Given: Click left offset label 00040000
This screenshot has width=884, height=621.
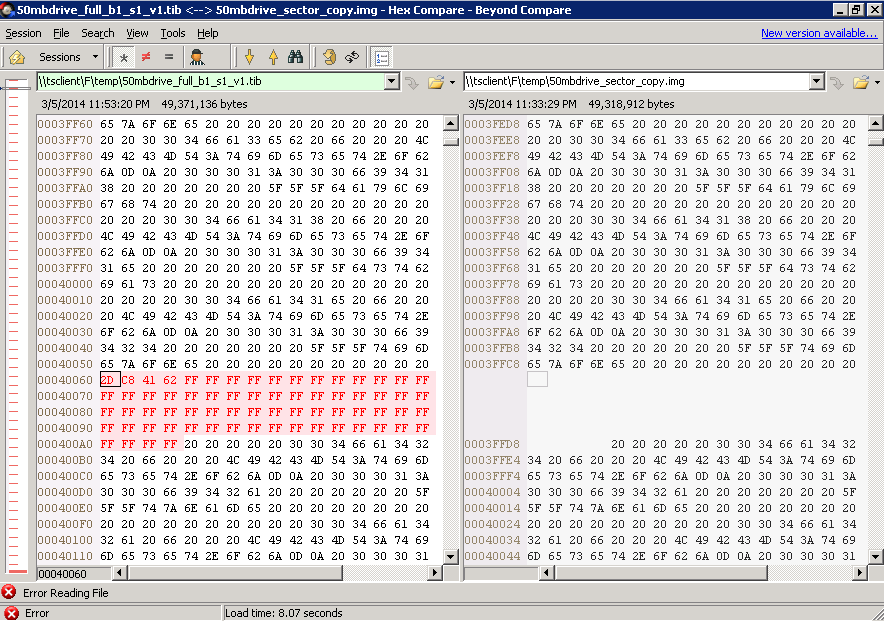Looking at the screenshot, I should 65,284.
